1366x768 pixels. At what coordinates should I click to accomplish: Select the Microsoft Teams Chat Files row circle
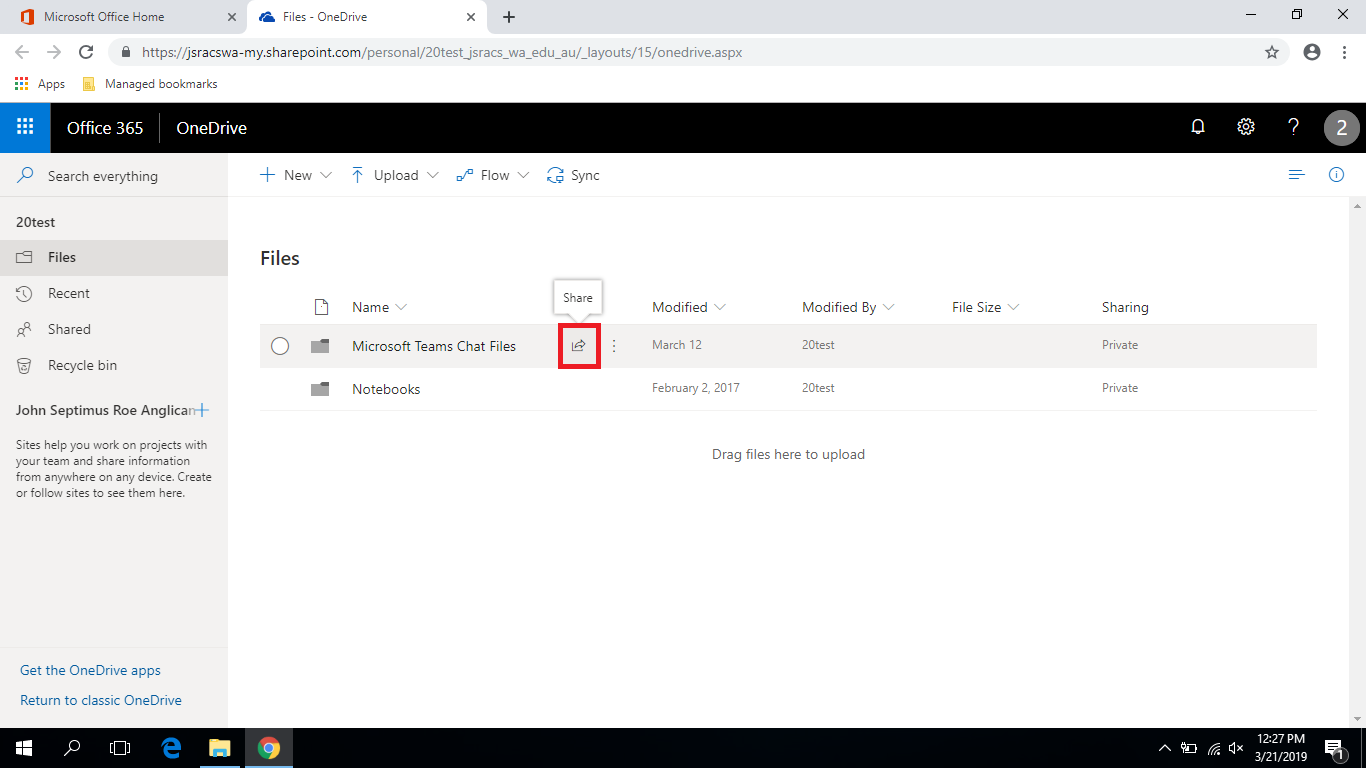click(x=280, y=346)
